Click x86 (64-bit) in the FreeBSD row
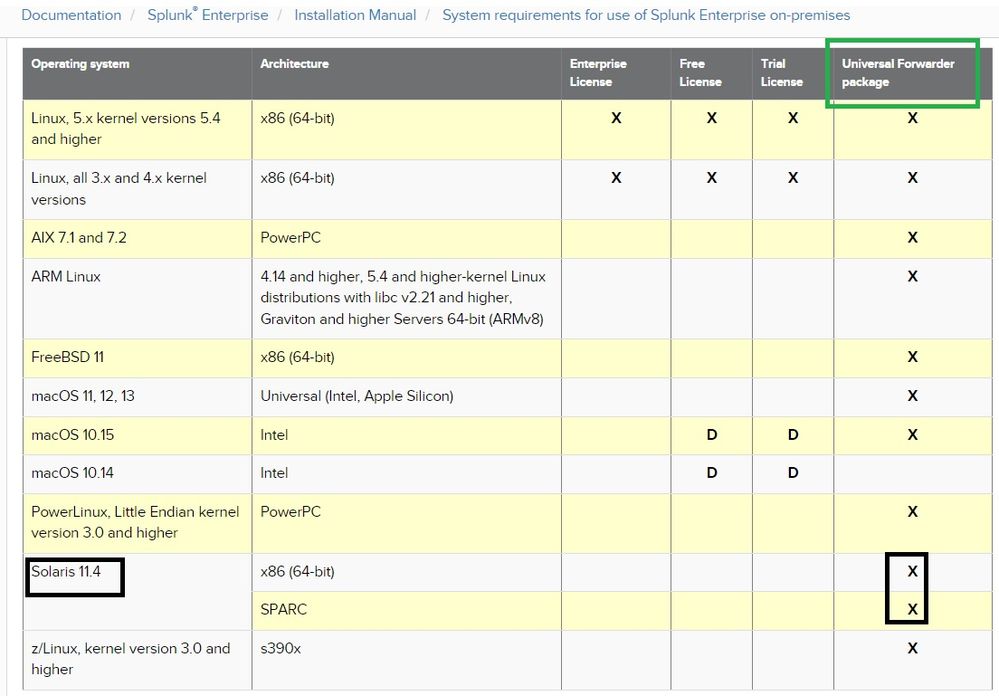Screen dimensions: 999x696 click(x=406, y=358)
